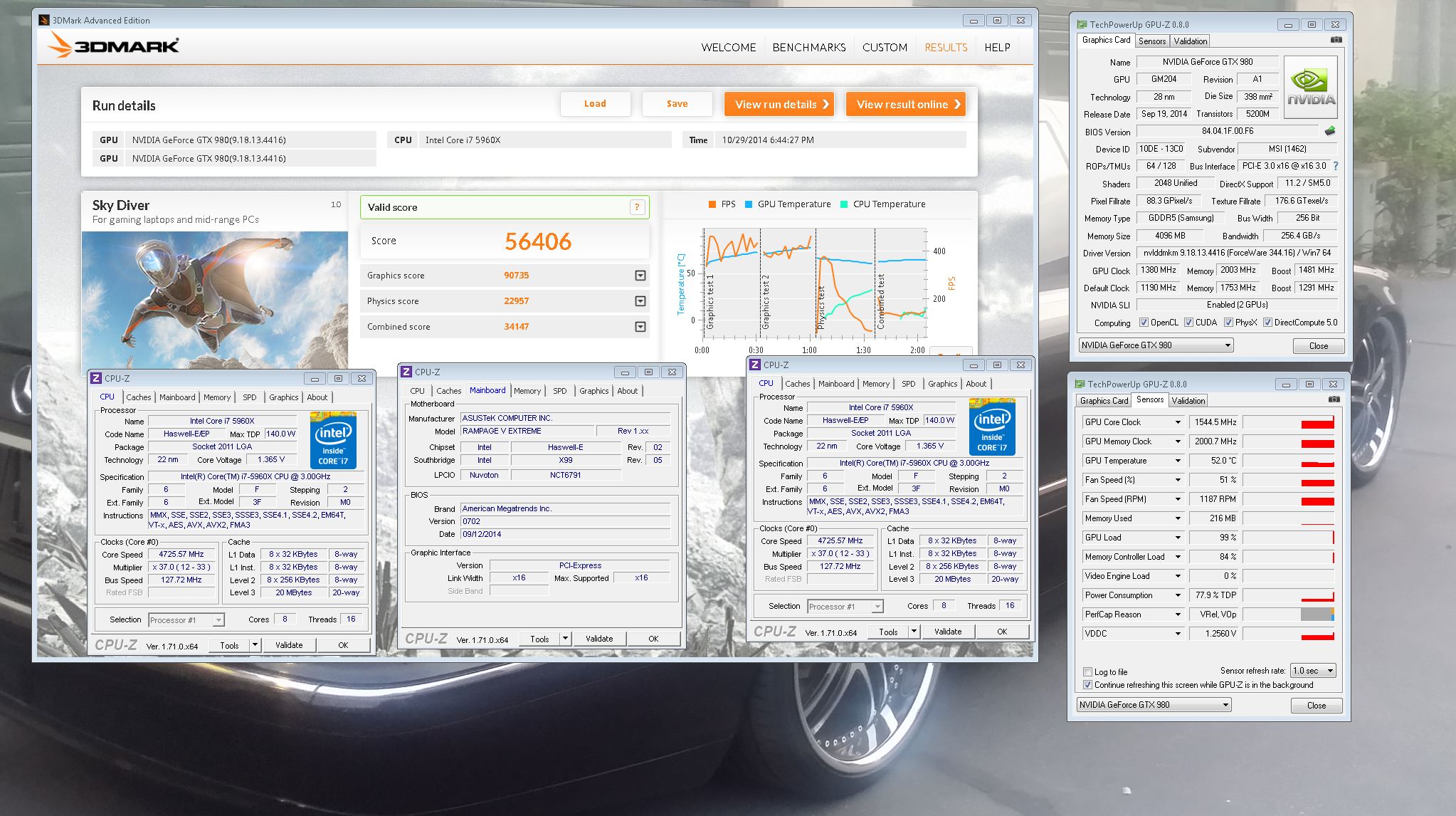Viewport: 1456px width, 816px height.
Task: Open the WELCOME tab in 3DMark
Action: pos(728,48)
